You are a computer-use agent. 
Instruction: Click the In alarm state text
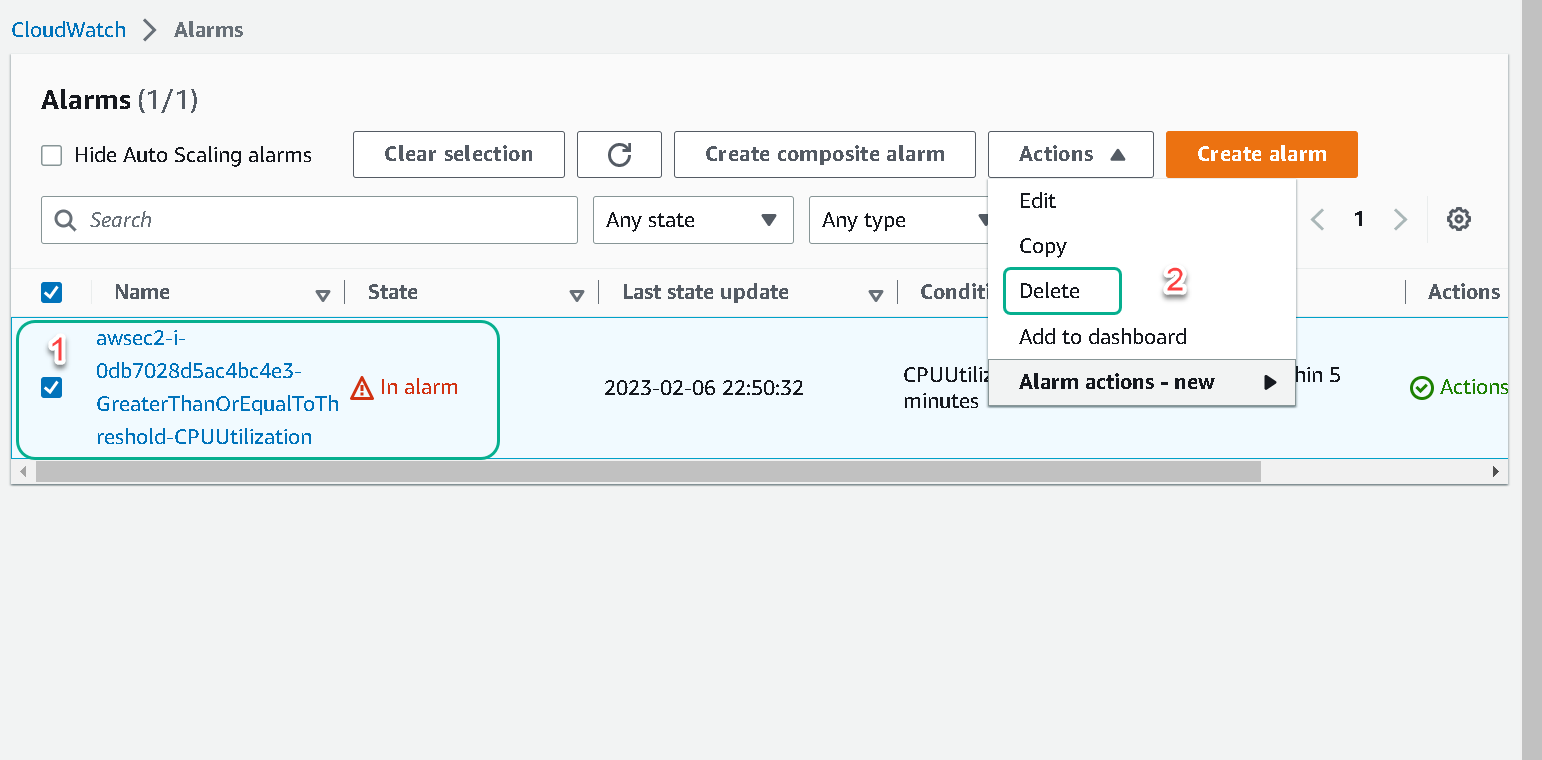click(x=419, y=388)
